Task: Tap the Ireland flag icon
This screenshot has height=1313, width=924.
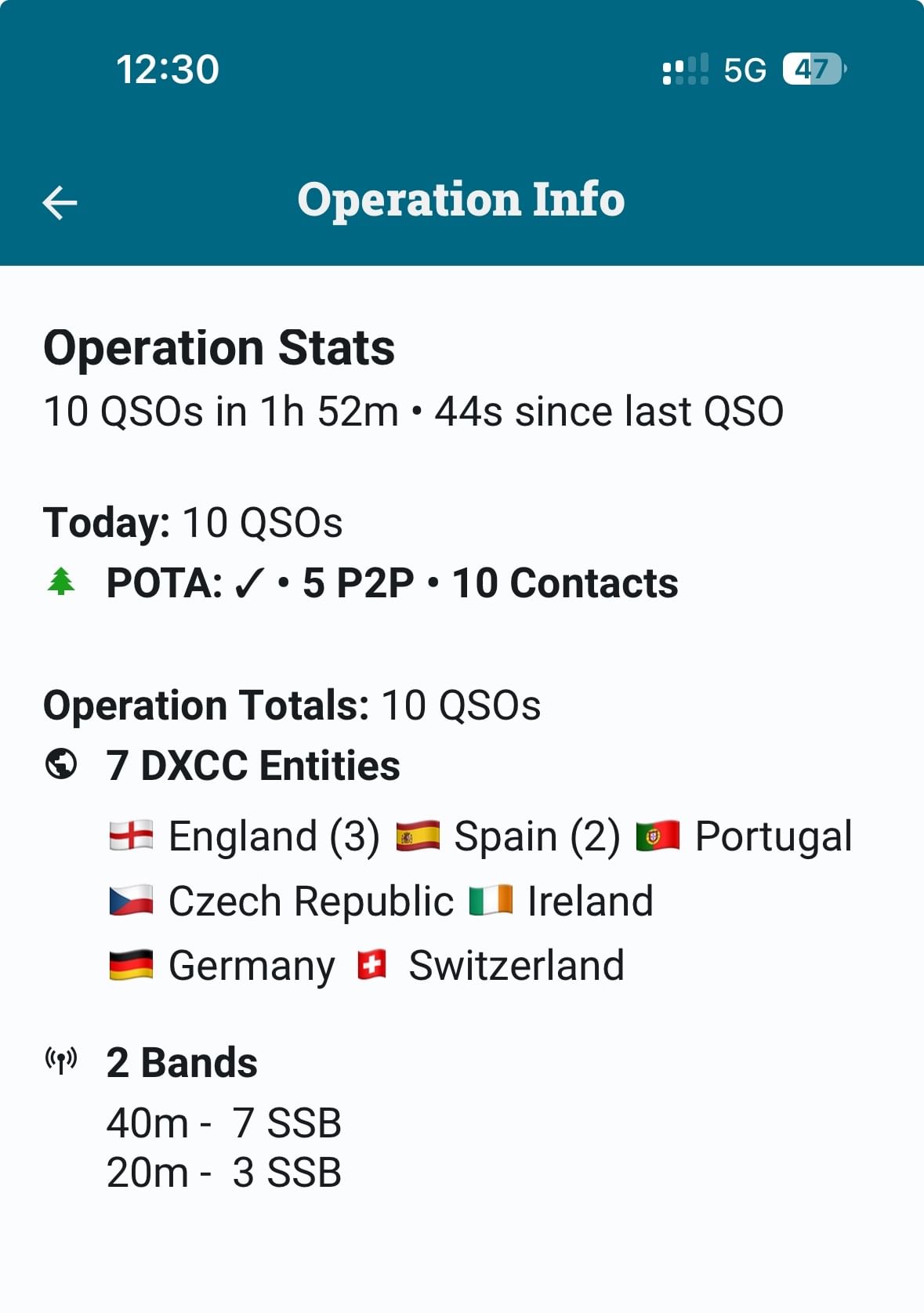Action: pos(491,901)
